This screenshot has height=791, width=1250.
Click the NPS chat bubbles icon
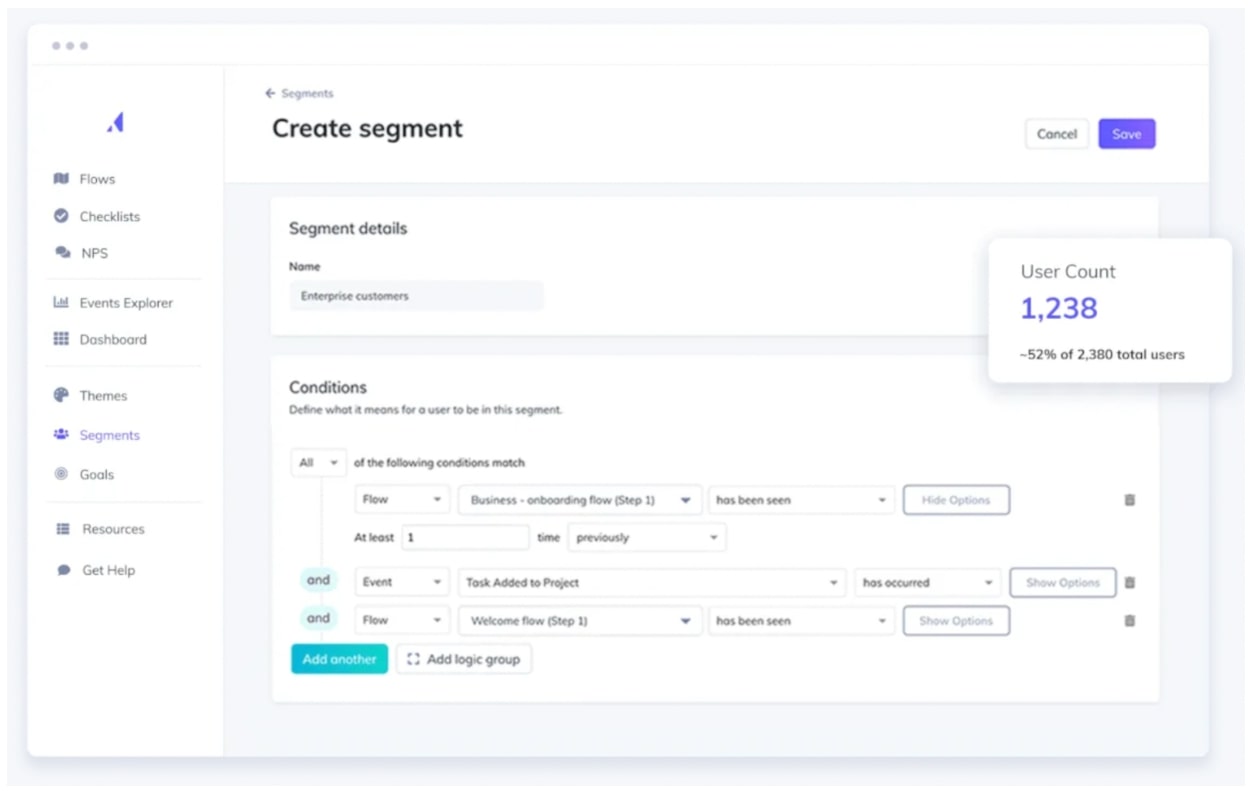click(x=62, y=253)
